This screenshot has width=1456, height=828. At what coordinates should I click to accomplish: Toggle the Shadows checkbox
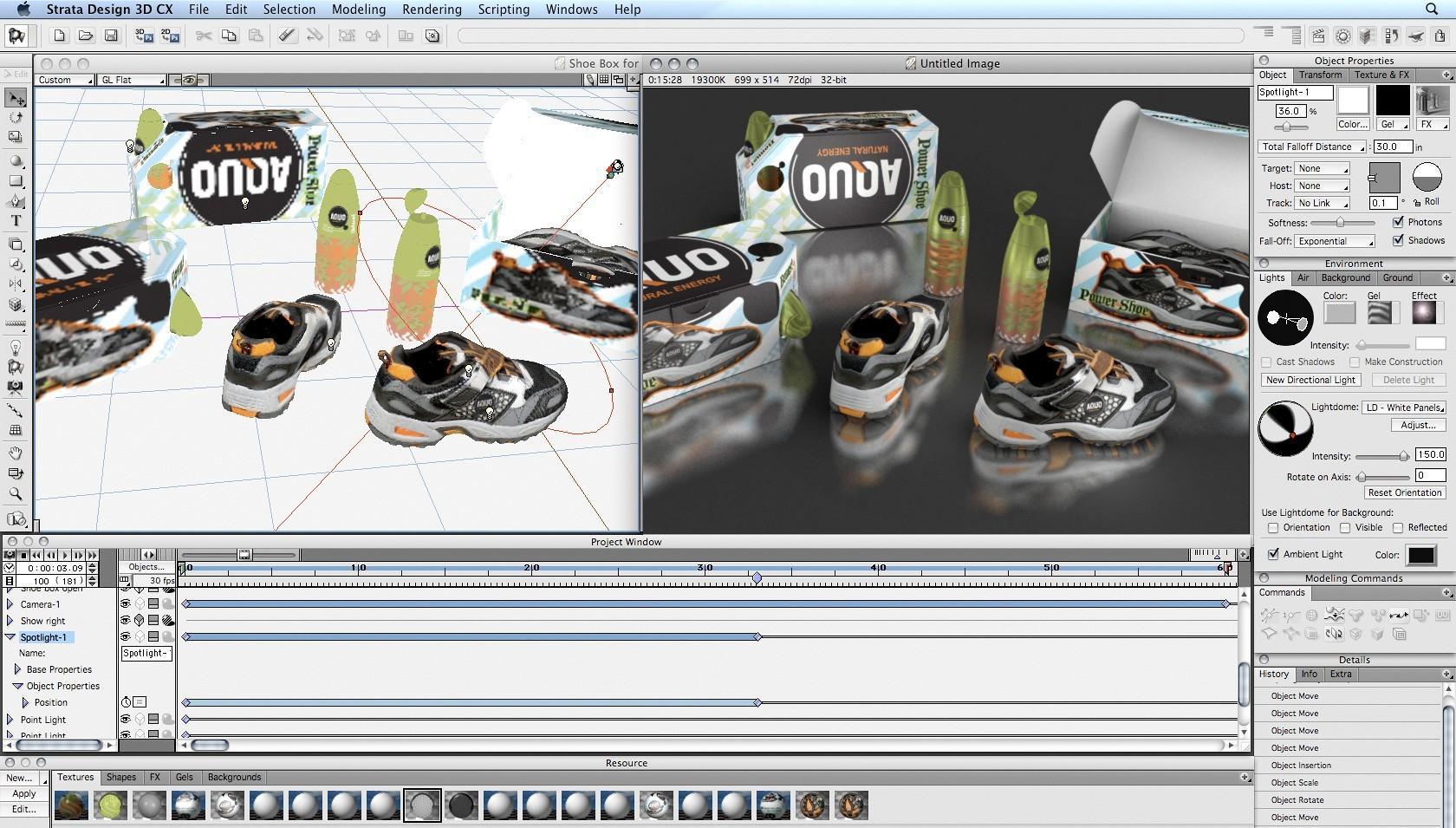[1398, 240]
